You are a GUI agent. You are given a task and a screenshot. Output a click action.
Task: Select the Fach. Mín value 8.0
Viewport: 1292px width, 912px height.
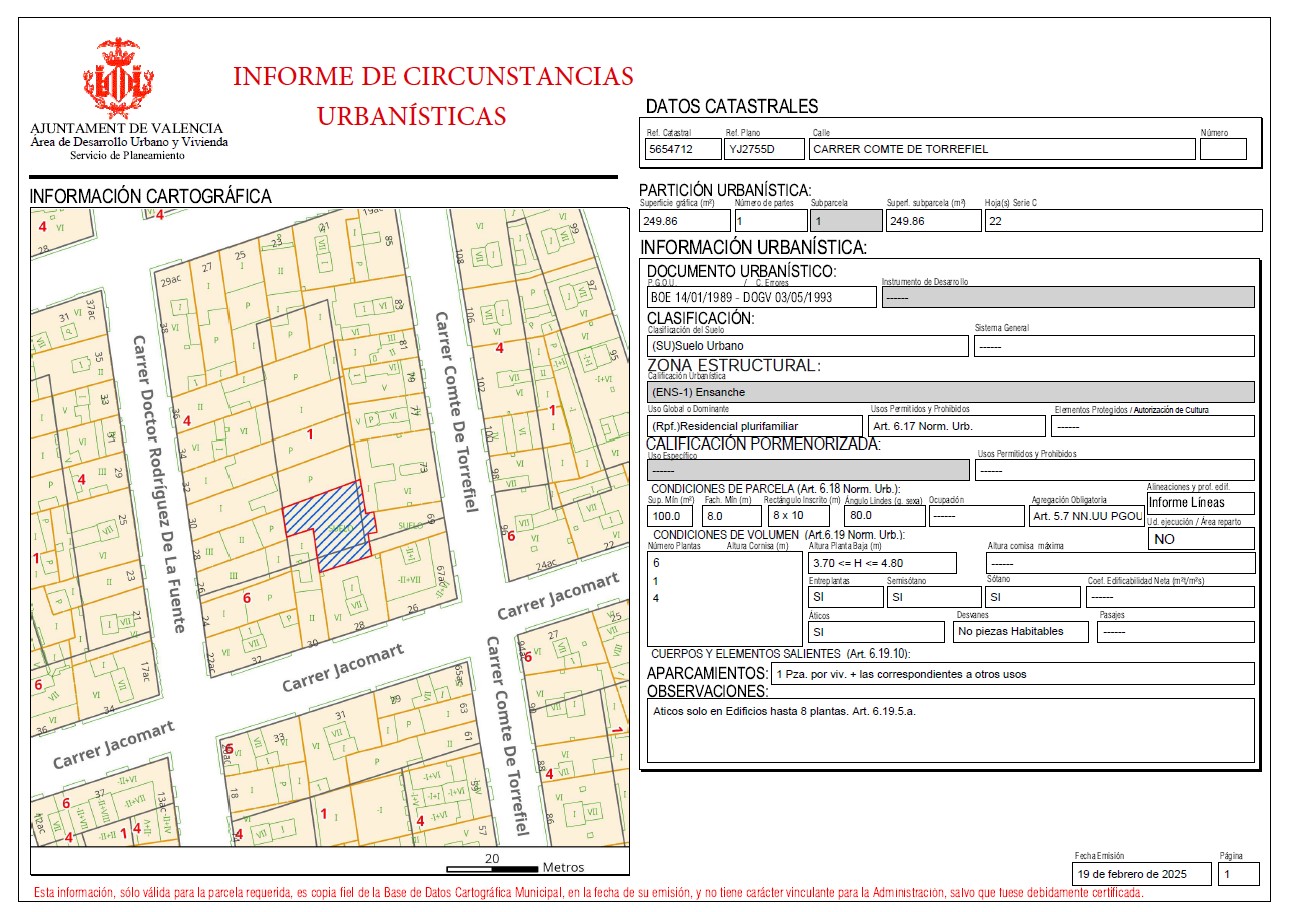point(731,516)
